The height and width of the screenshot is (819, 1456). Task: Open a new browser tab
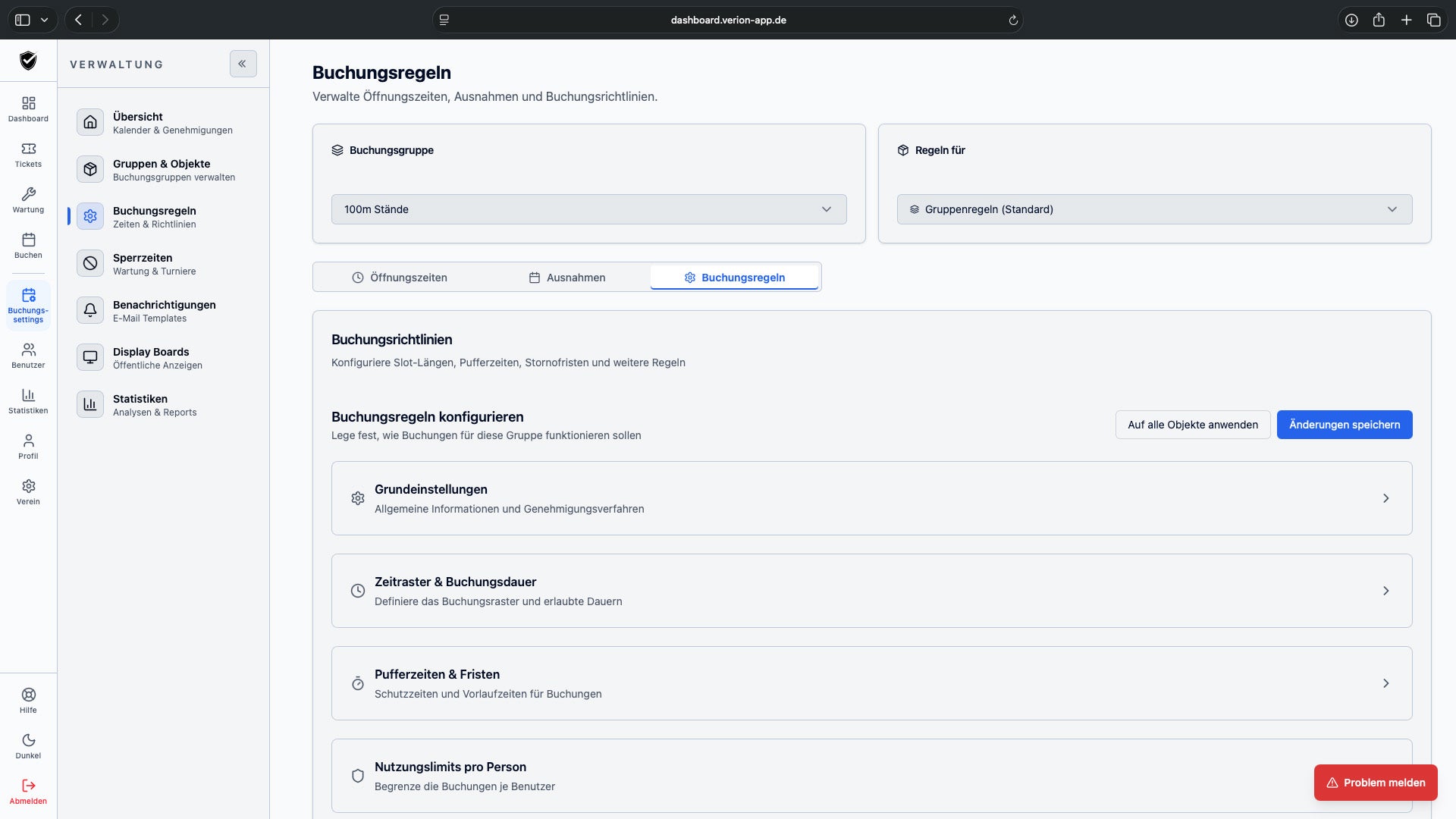[1406, 20]
